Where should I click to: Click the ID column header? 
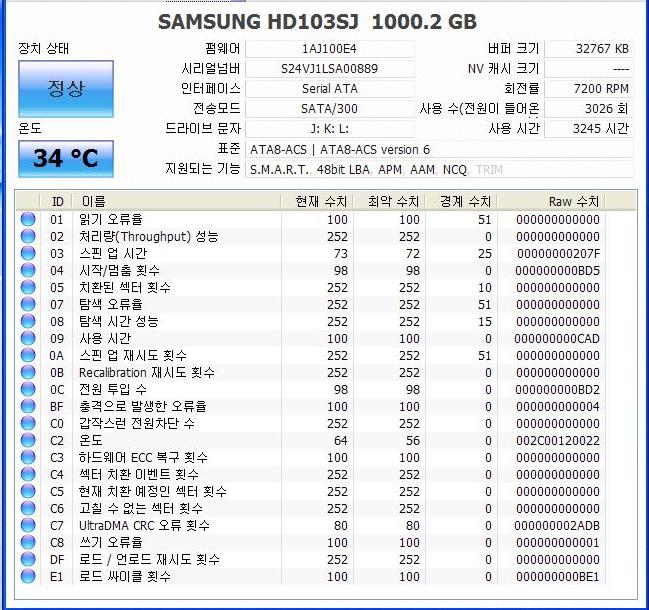(56, 202)
